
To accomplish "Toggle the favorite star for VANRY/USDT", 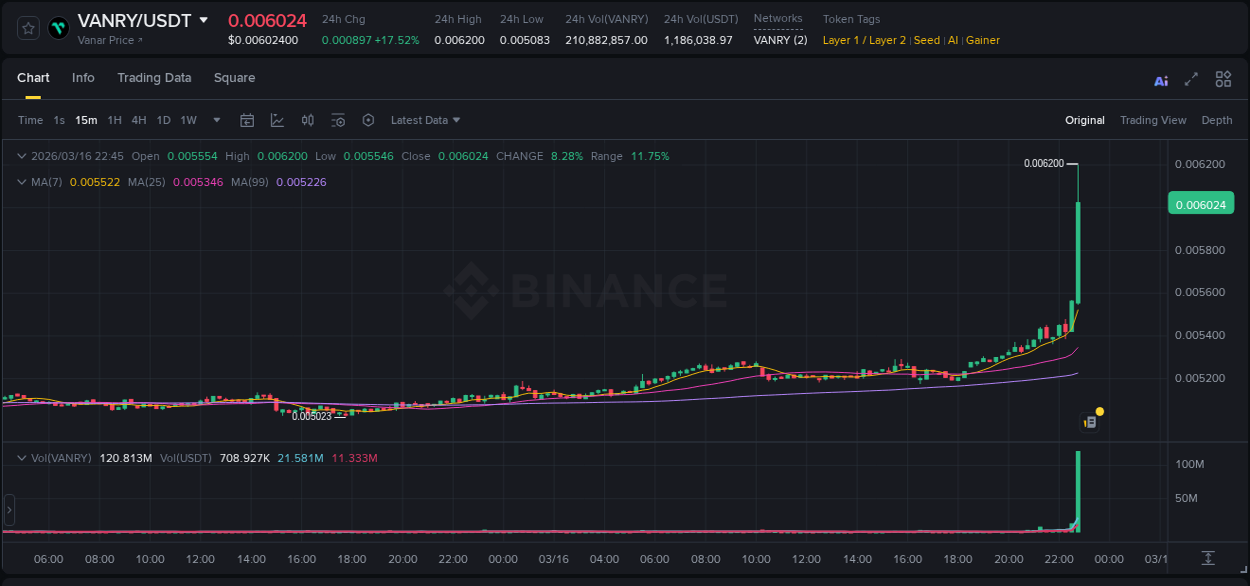I will pos(27,28).
